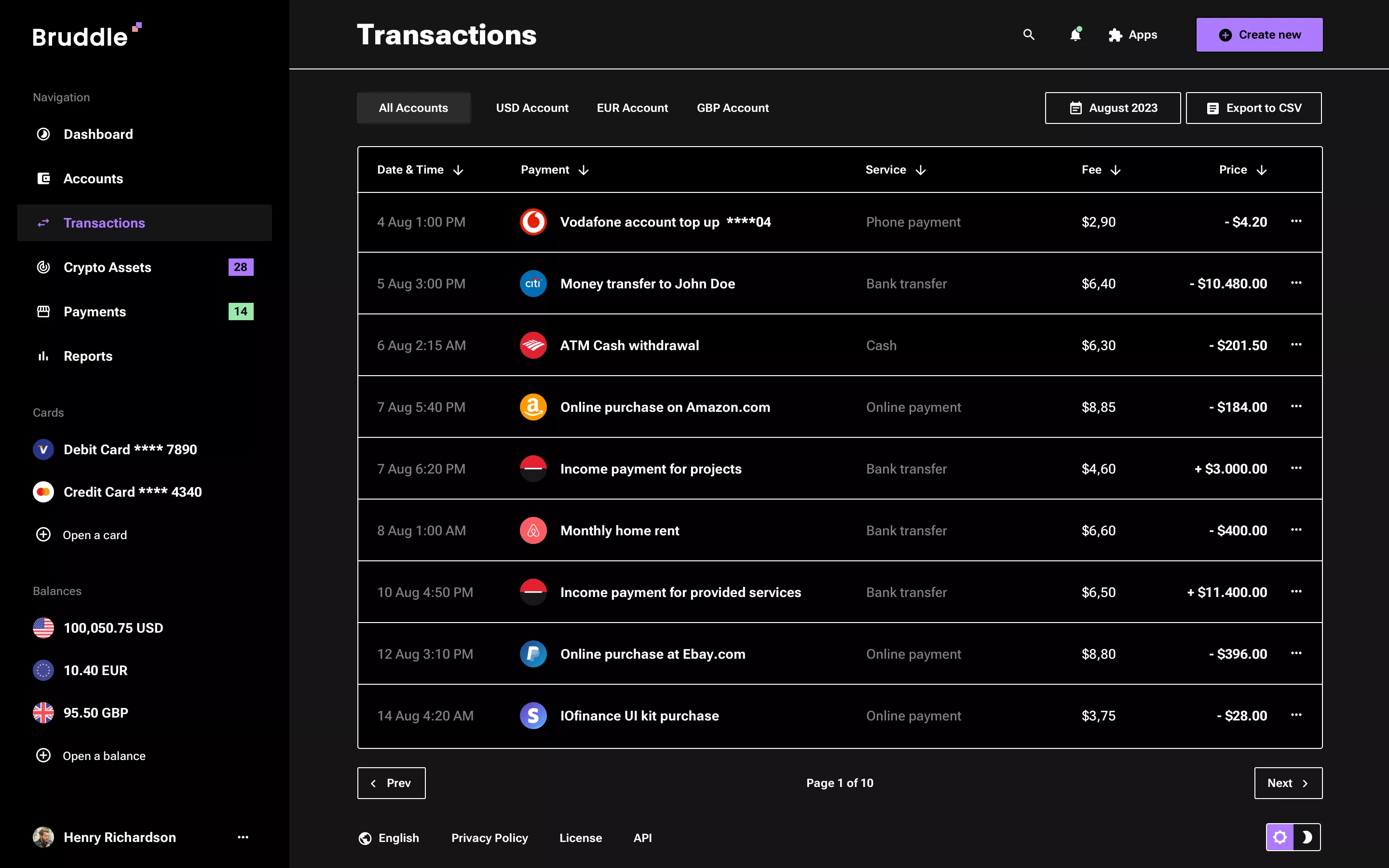Screen dimensions: 1389x868
Task: Select the Crypto Assets sidebar icon
Action: 43,267
